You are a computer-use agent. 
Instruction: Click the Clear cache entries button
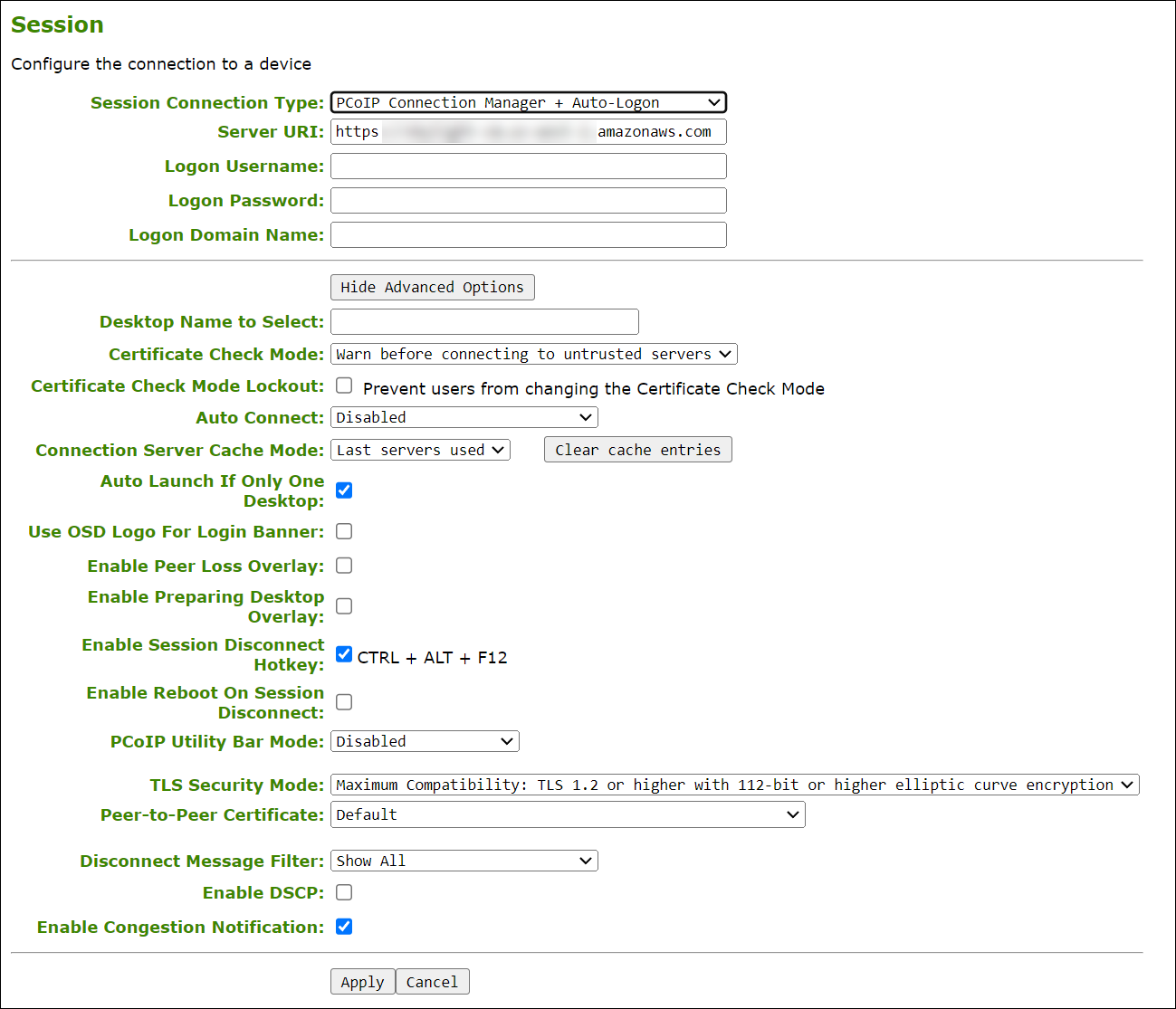coord(637,450)
